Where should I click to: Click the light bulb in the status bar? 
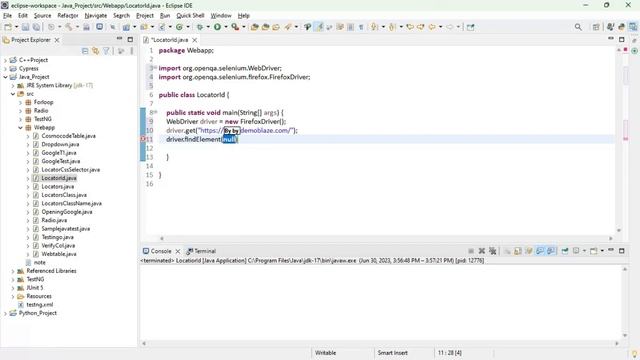point(634,354)
